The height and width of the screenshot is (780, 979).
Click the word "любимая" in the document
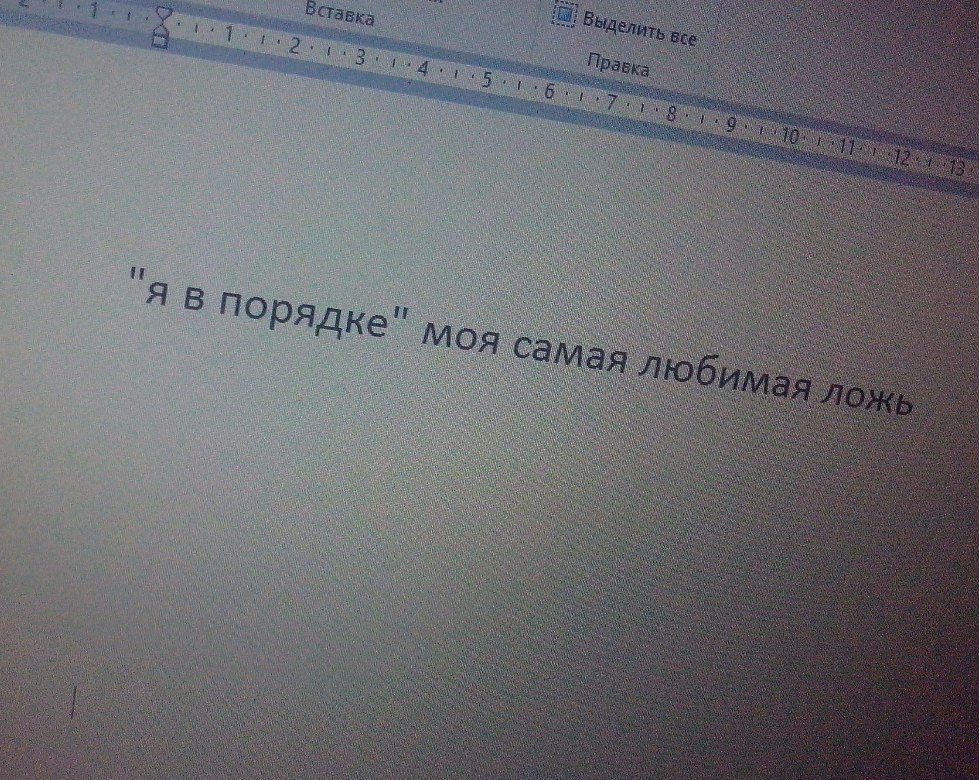(724, 377)
